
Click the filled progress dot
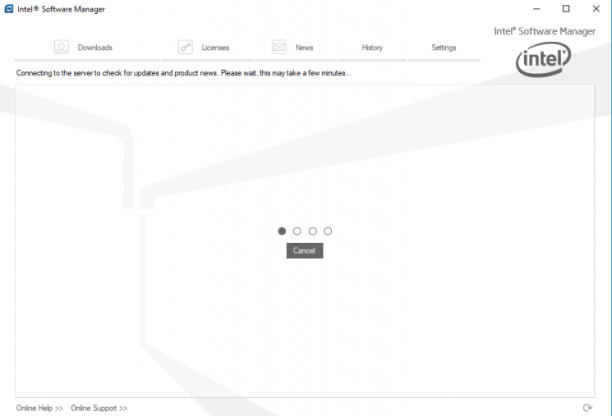pyautogui.click(x=282, y=231)
